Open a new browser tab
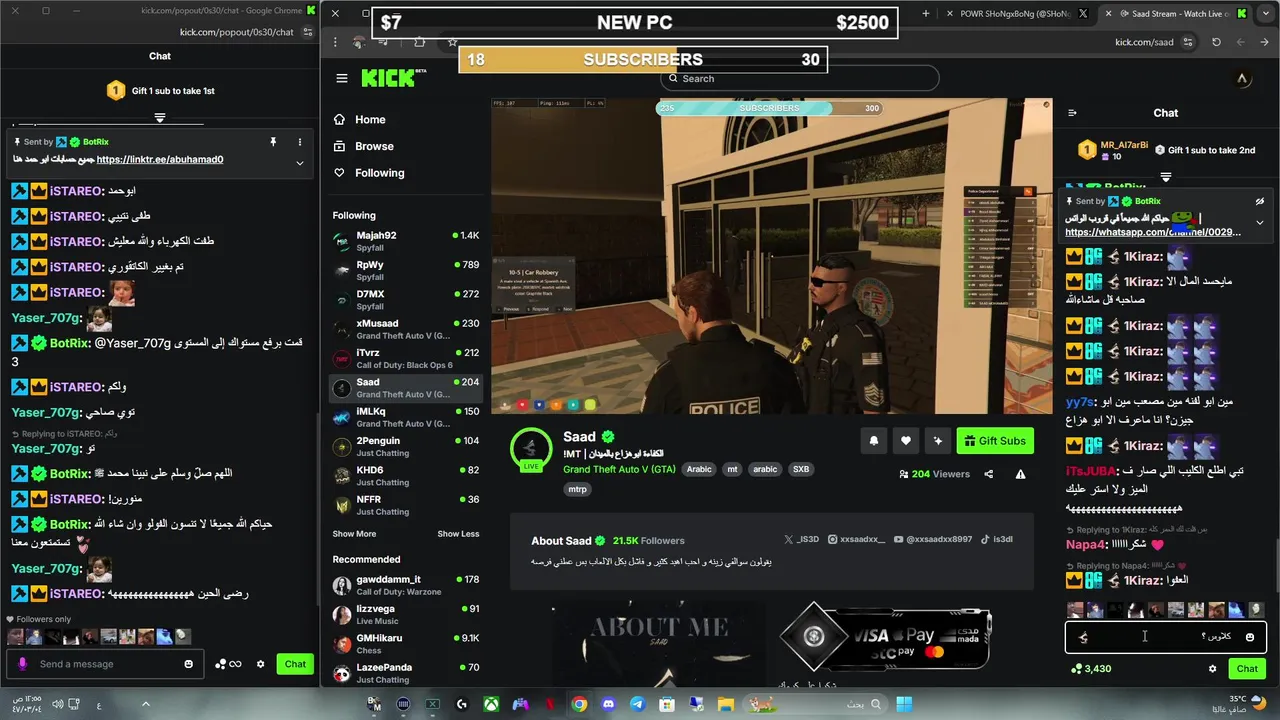1280x720 pixels. point(926,14)
